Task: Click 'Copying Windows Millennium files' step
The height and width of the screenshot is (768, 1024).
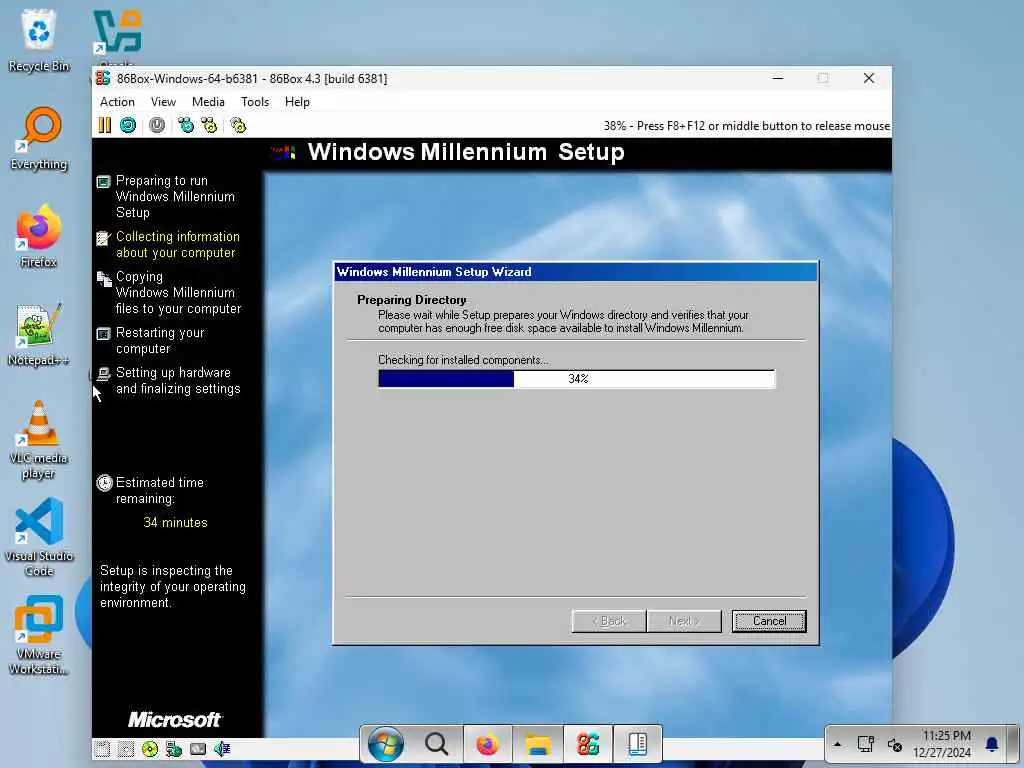Action: 178,293
